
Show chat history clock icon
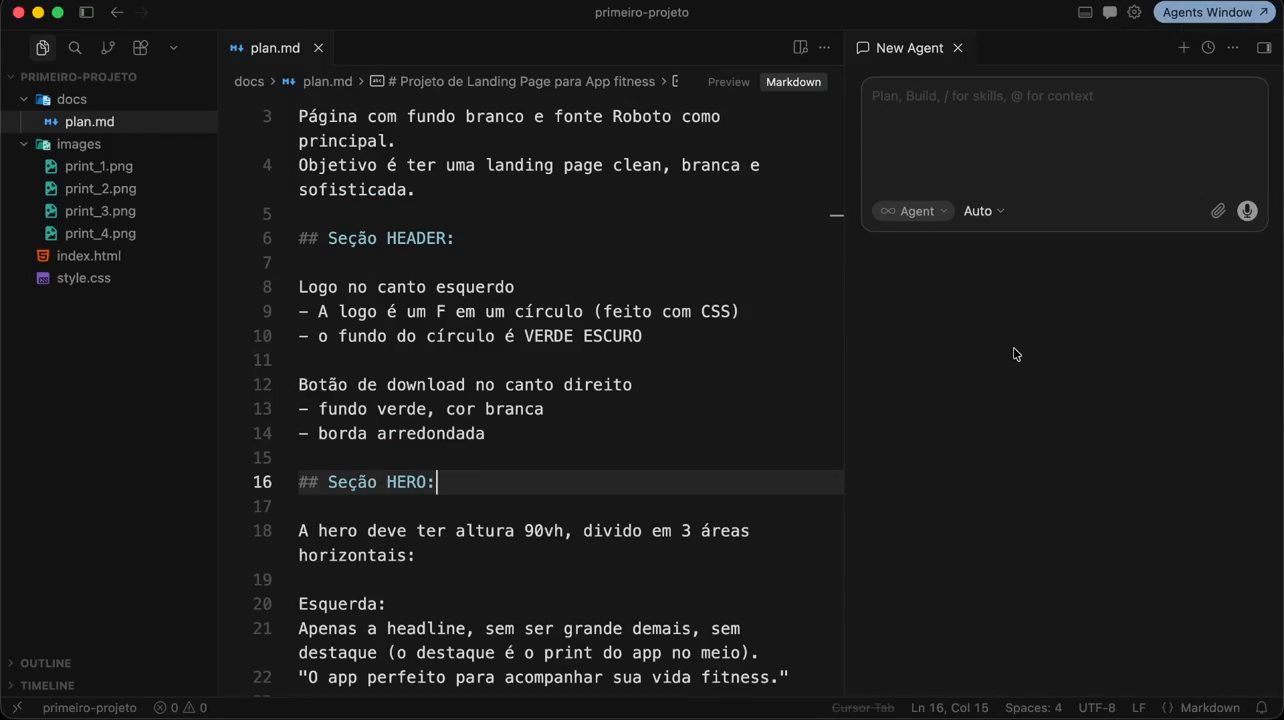(x=1208, y=48)
